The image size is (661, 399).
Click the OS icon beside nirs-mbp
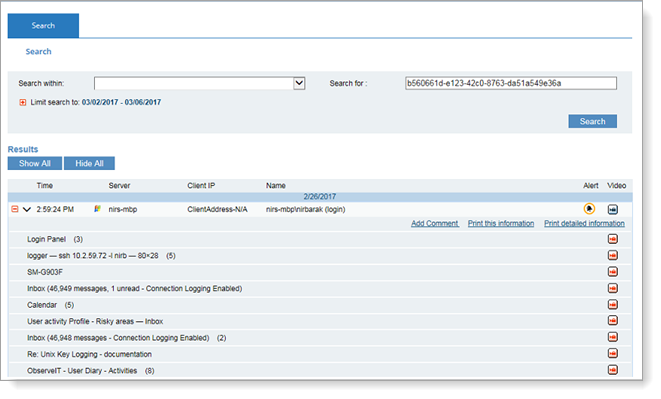97,209
